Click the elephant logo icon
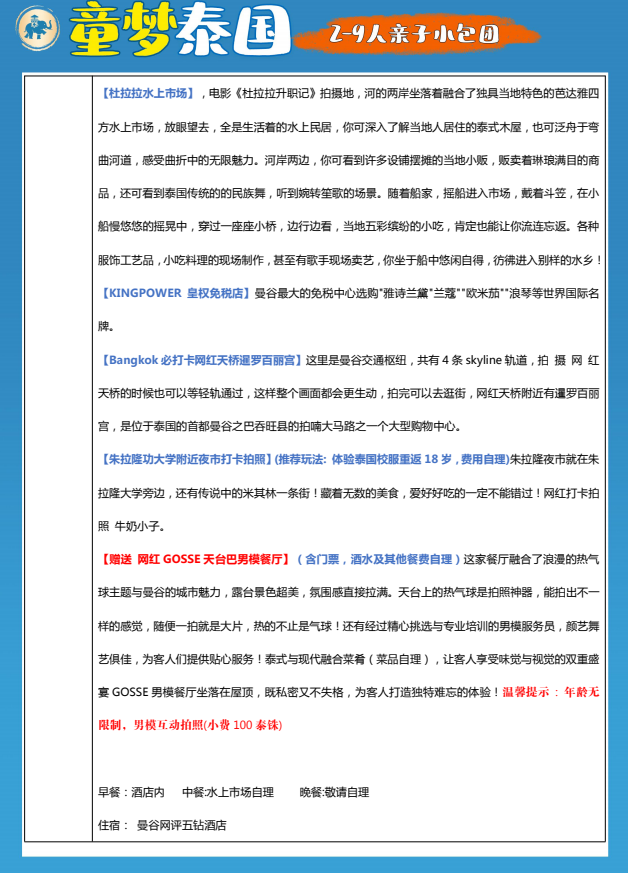 38,28
